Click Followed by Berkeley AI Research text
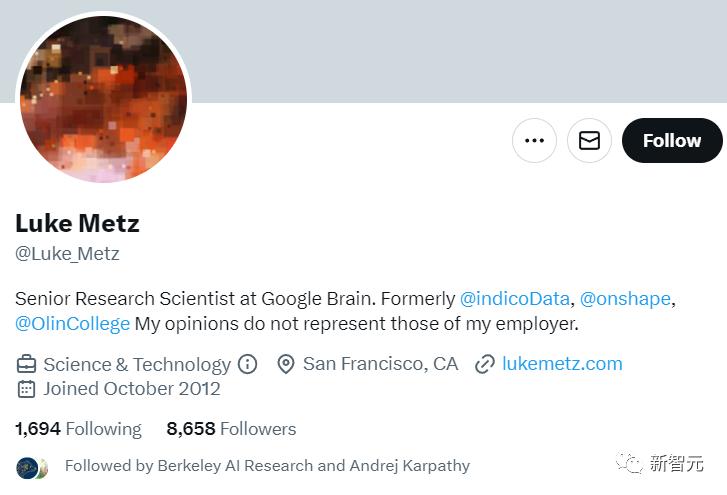The height and width of the screenshot is (495, 727). (268, 465)
